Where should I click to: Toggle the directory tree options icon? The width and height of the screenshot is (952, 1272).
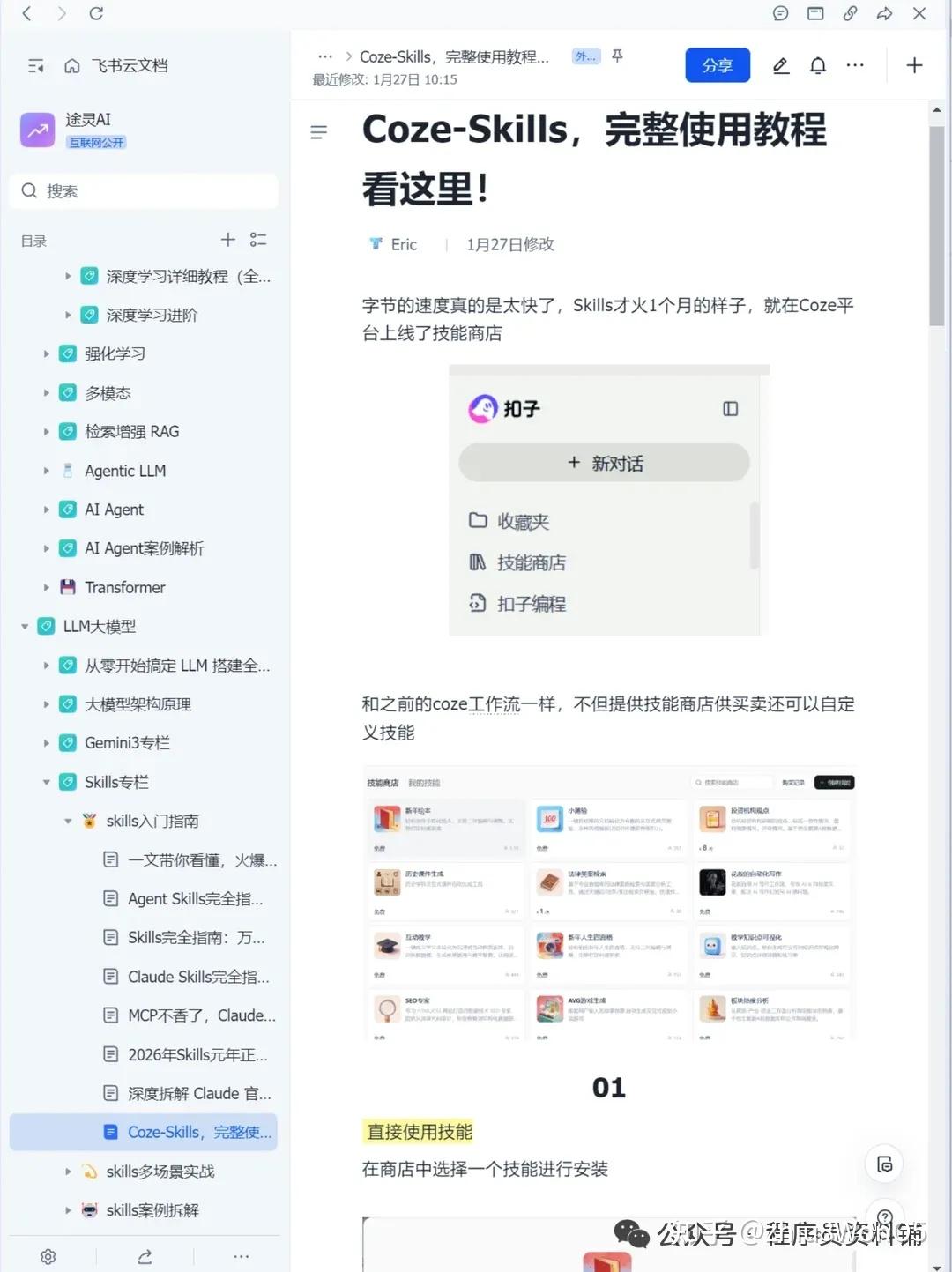pos(258,240)
